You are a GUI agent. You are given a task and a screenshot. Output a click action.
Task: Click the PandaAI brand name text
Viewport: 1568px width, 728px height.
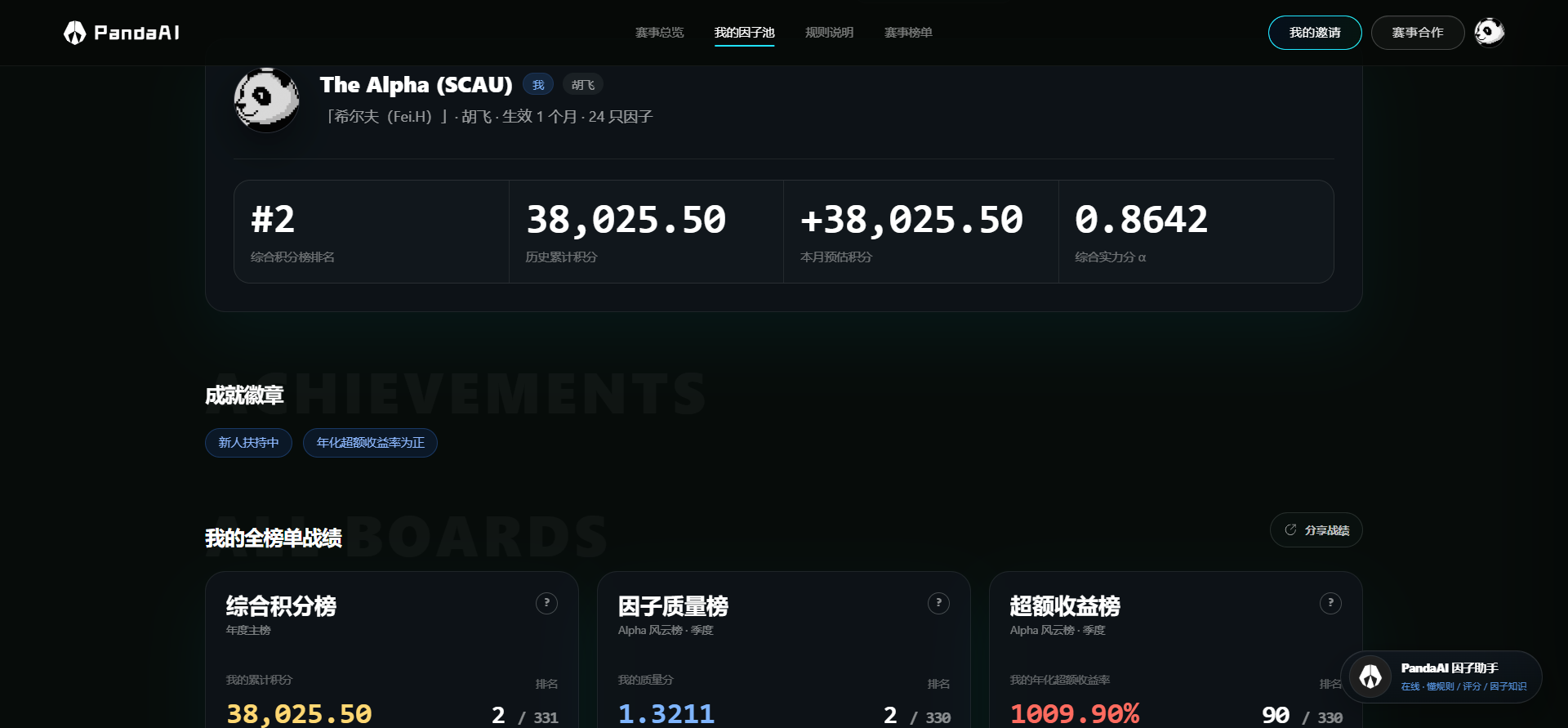point(137,33)
